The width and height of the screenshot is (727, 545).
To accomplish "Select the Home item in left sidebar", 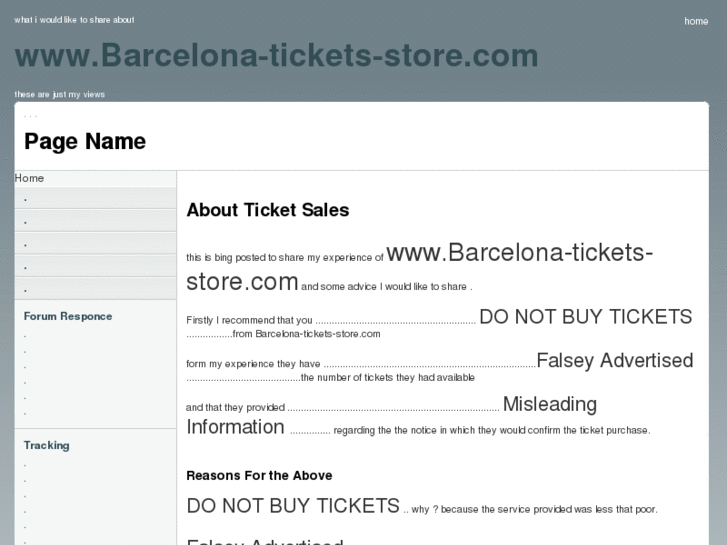I will pos(30,178).
